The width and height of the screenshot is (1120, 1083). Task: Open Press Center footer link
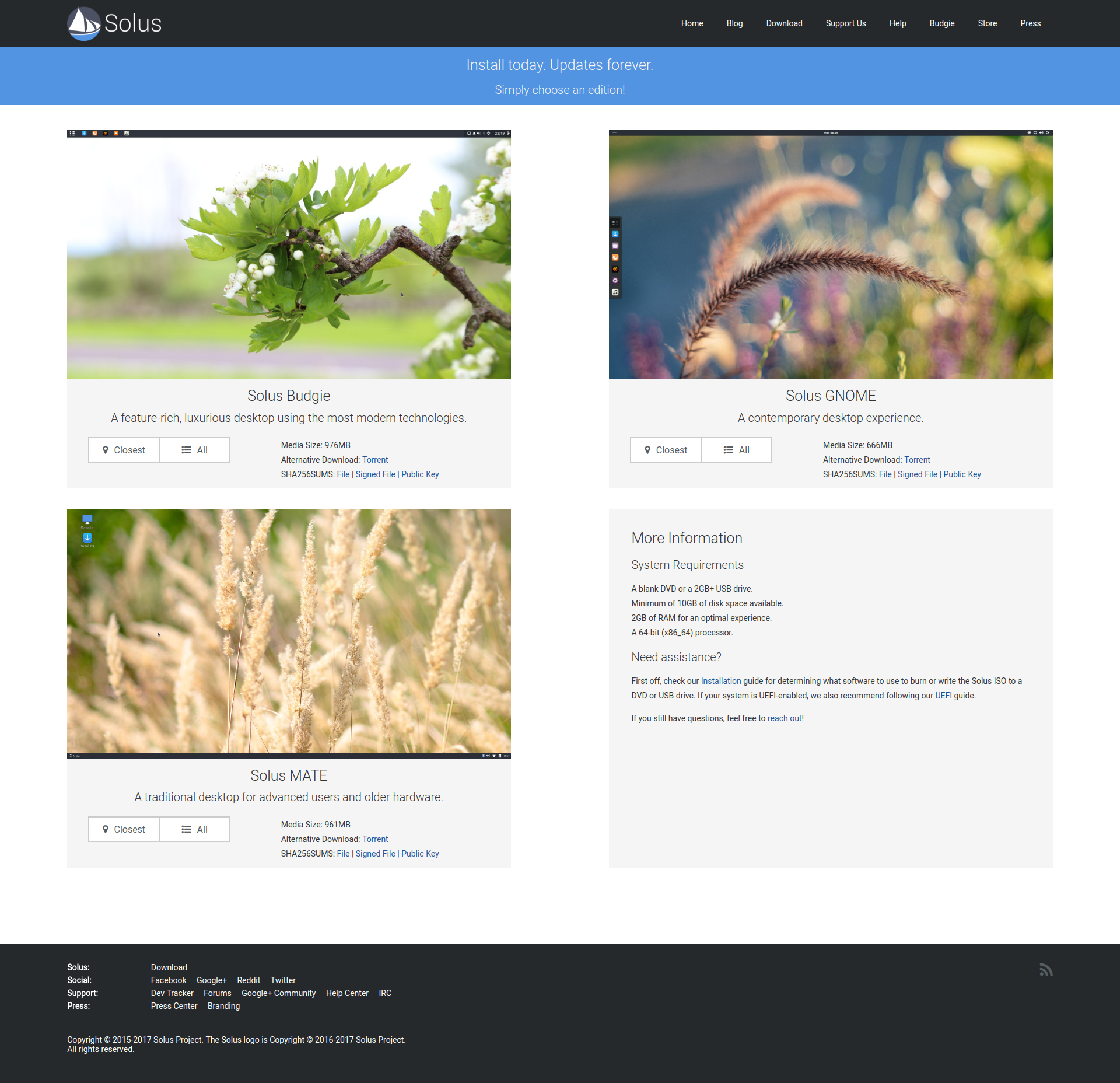[174, 1006]
